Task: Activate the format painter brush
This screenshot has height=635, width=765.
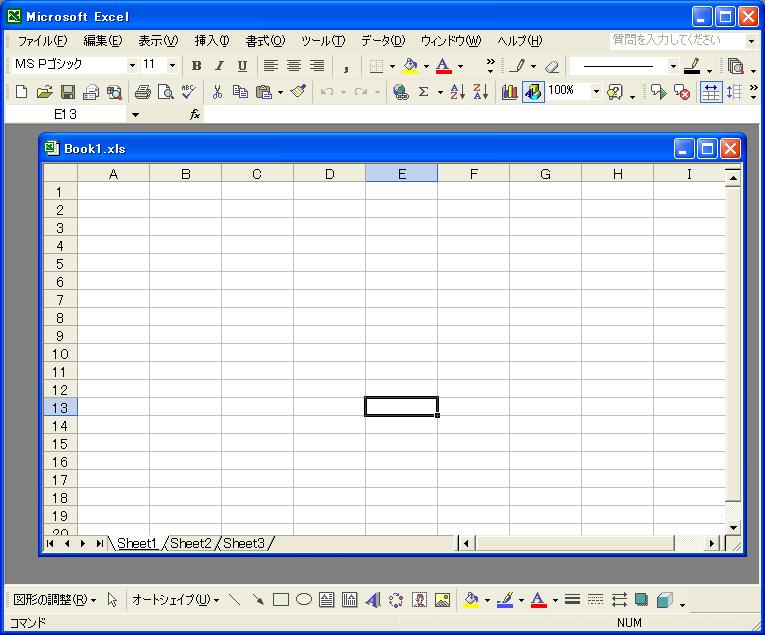Action: tap(298, 92)
